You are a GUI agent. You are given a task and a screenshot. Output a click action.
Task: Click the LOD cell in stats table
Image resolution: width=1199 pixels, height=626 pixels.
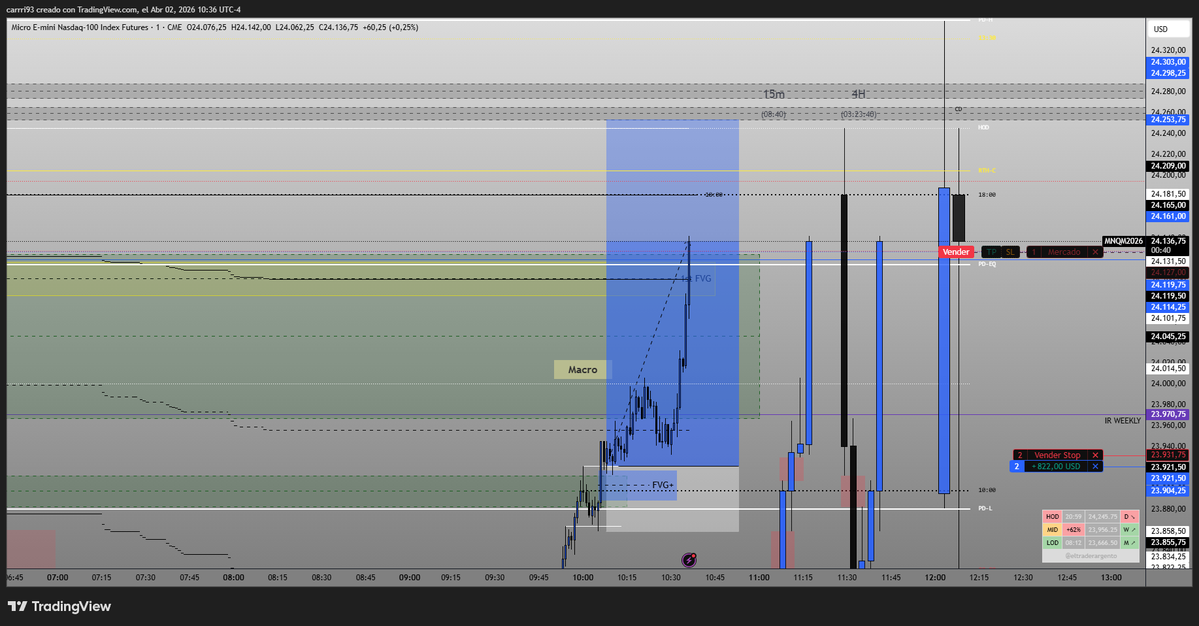pyautogui.click(x=1052, y=543)
